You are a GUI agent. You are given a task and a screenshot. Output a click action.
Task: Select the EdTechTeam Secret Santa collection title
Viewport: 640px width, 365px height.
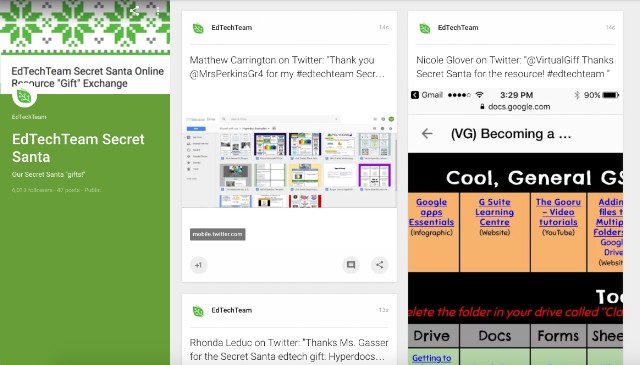[x=78, y=148]
